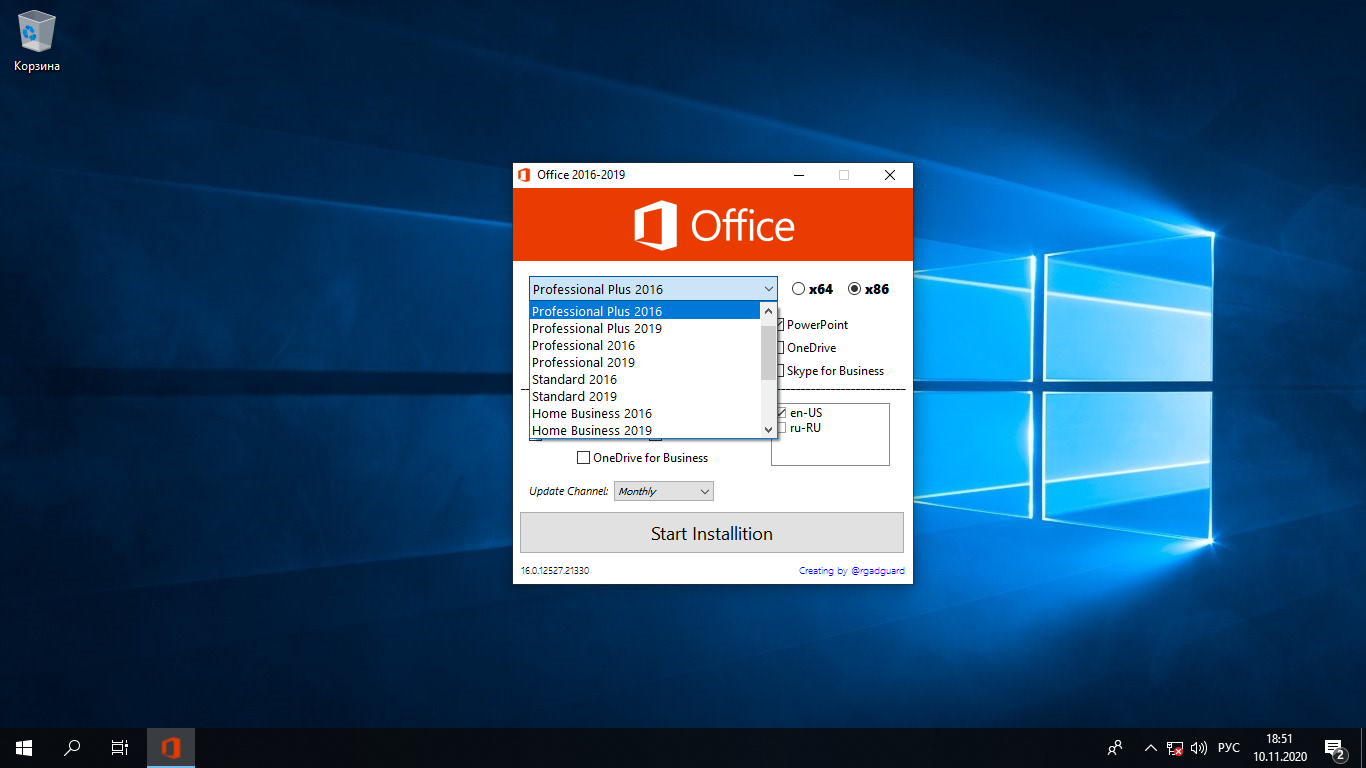Collapse the Office edition combo box
Screen dimensions: 1366x768
coord(768,289)
